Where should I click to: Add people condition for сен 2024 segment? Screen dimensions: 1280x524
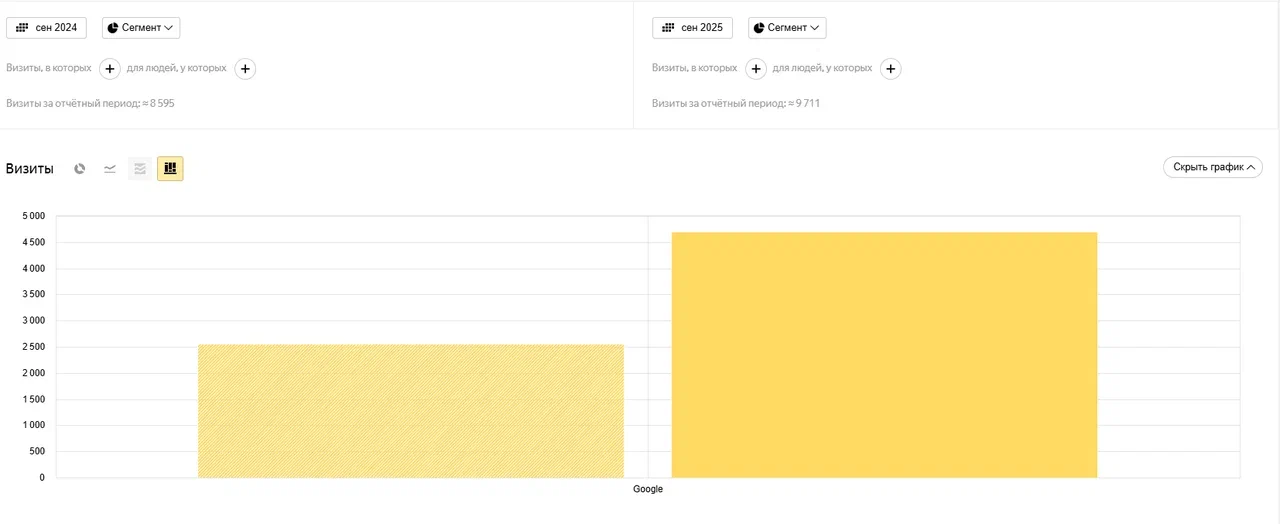pyautogui.click(x=245, y=69)
